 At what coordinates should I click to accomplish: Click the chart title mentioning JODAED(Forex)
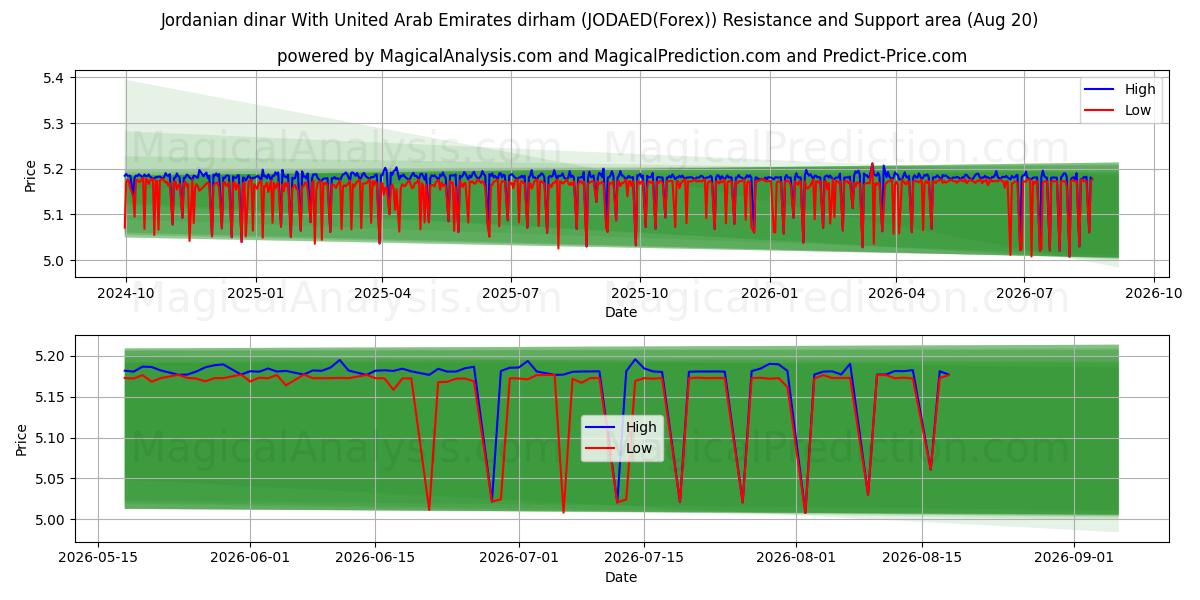[x=599, y=20]
